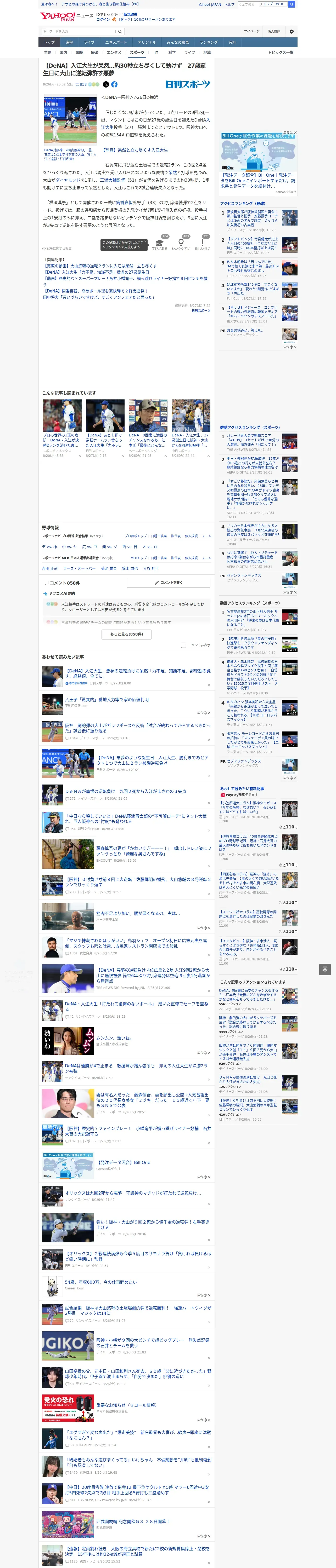The height and width of the screenshot is (1568, 336).
Task: Click the news keyword search magnifier icon
Action: coord(120,32)
